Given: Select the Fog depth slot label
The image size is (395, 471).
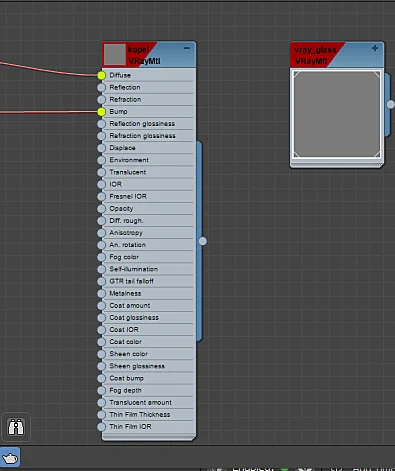Looking at the screenshot, I should (x=125, y=390).
